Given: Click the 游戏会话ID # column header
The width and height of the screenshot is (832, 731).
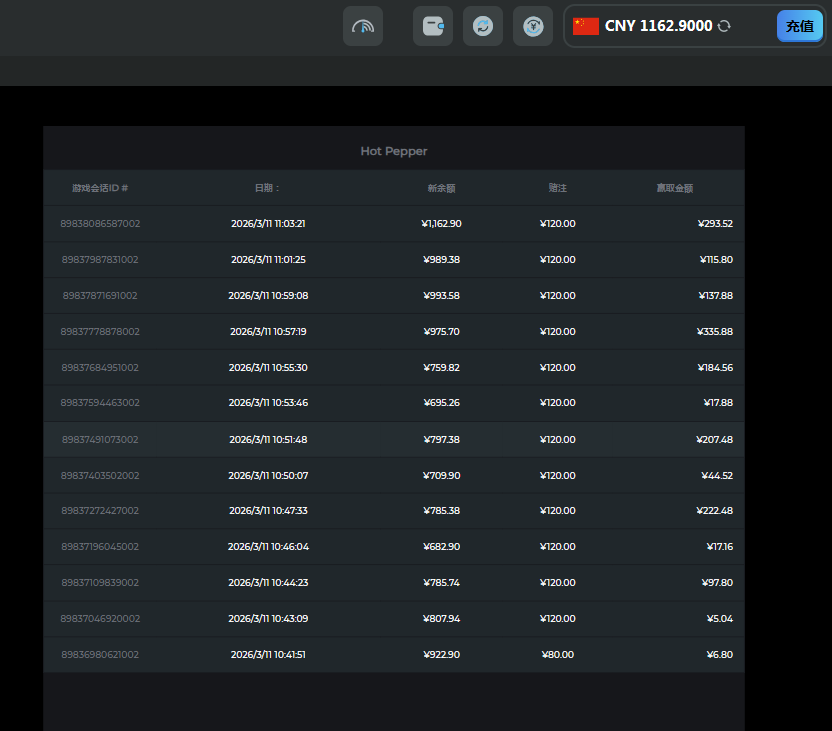Looking at the screenshot, I should 100,188.
